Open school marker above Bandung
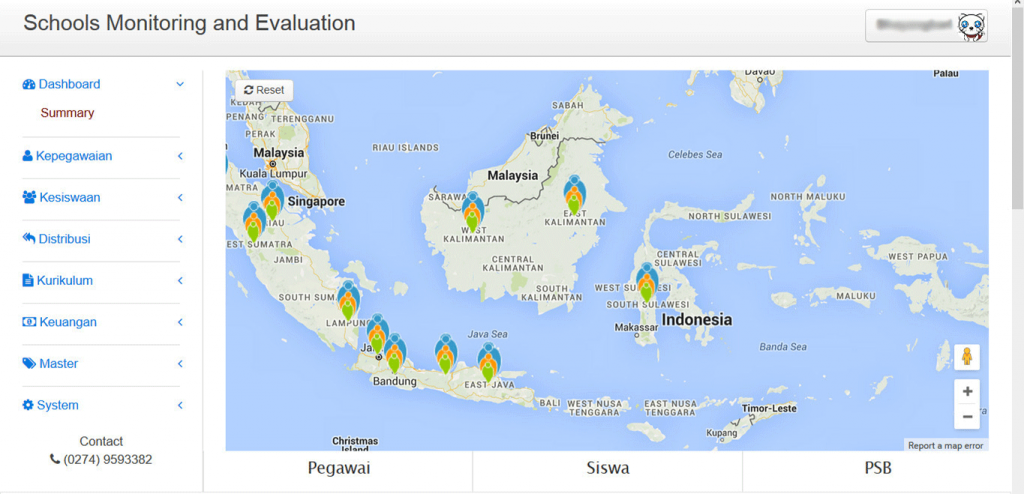The image size is (1024, 494). 394,354
